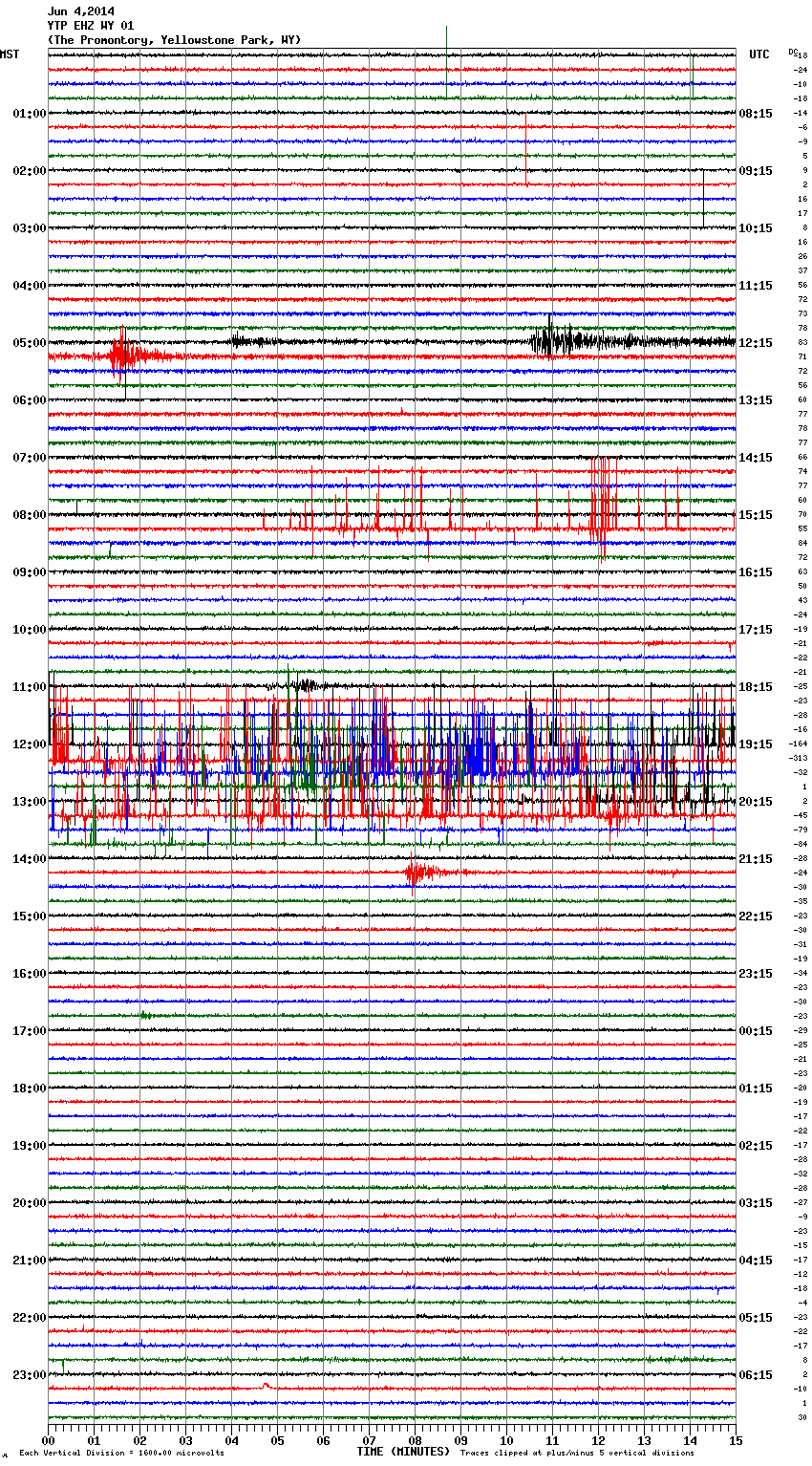Click the 13:15 UTC time label
The image size is (812, 1466).
[756, 400]
